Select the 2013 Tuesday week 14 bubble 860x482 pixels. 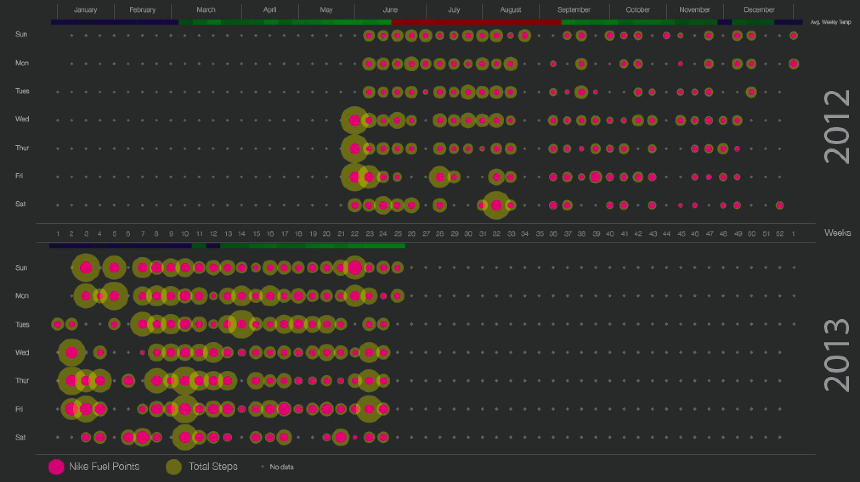pyautogui.click(x=241, y=324)
